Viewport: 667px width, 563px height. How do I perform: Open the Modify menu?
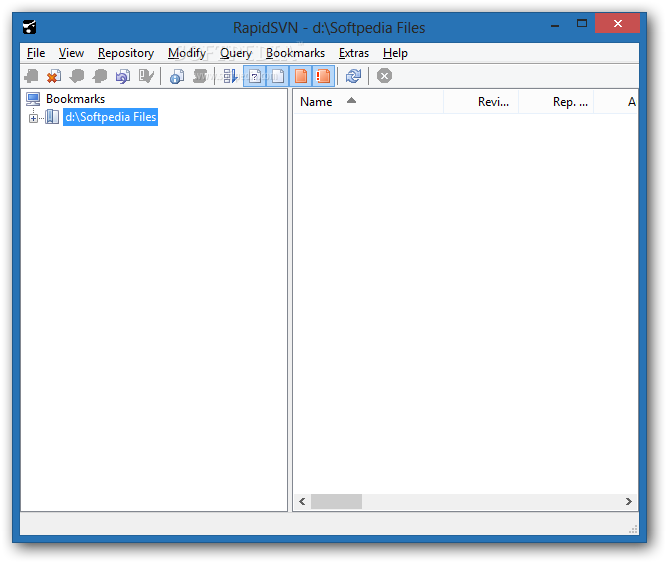(187, 53)
